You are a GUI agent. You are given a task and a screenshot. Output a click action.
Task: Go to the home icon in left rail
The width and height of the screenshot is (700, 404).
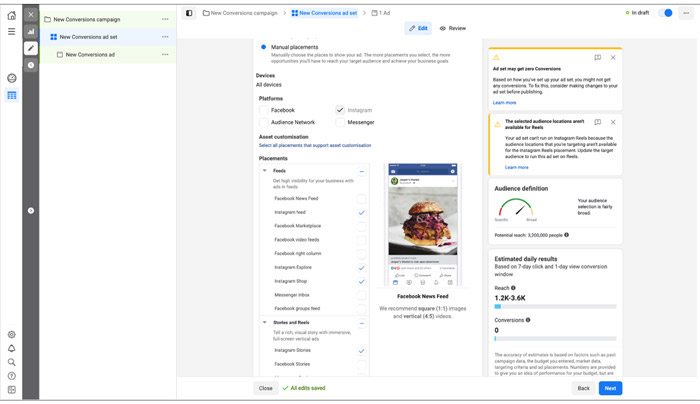pyautogui.click(x=12, y=16)
